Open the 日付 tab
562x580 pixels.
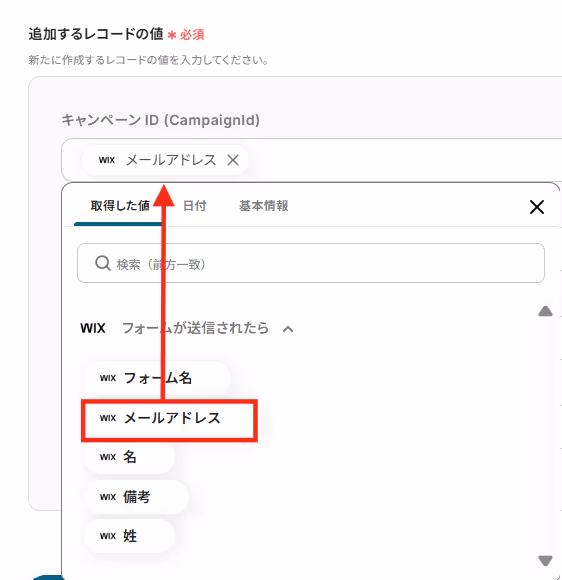click(x=195, y=206)
